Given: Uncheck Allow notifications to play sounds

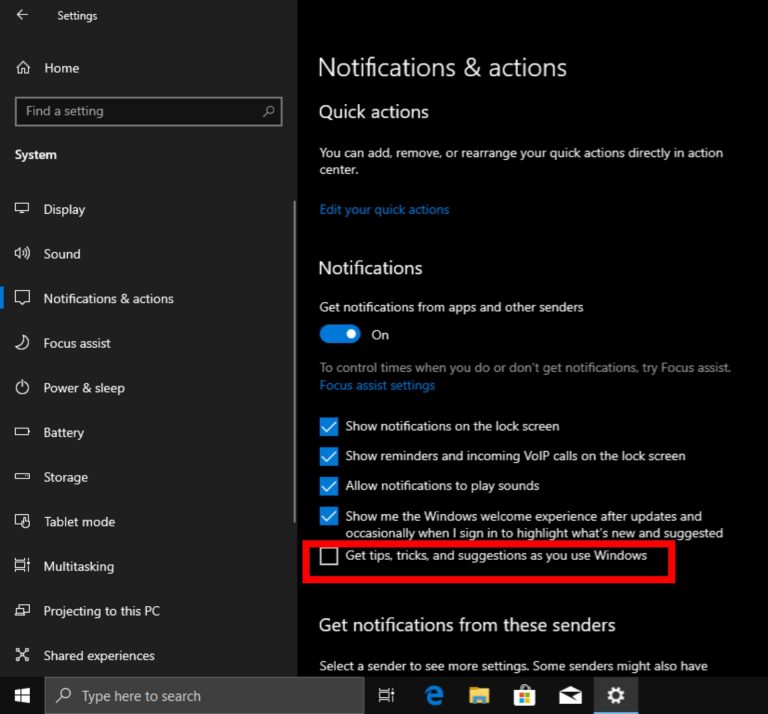Looking at the screenshot, I should [329, 486].
